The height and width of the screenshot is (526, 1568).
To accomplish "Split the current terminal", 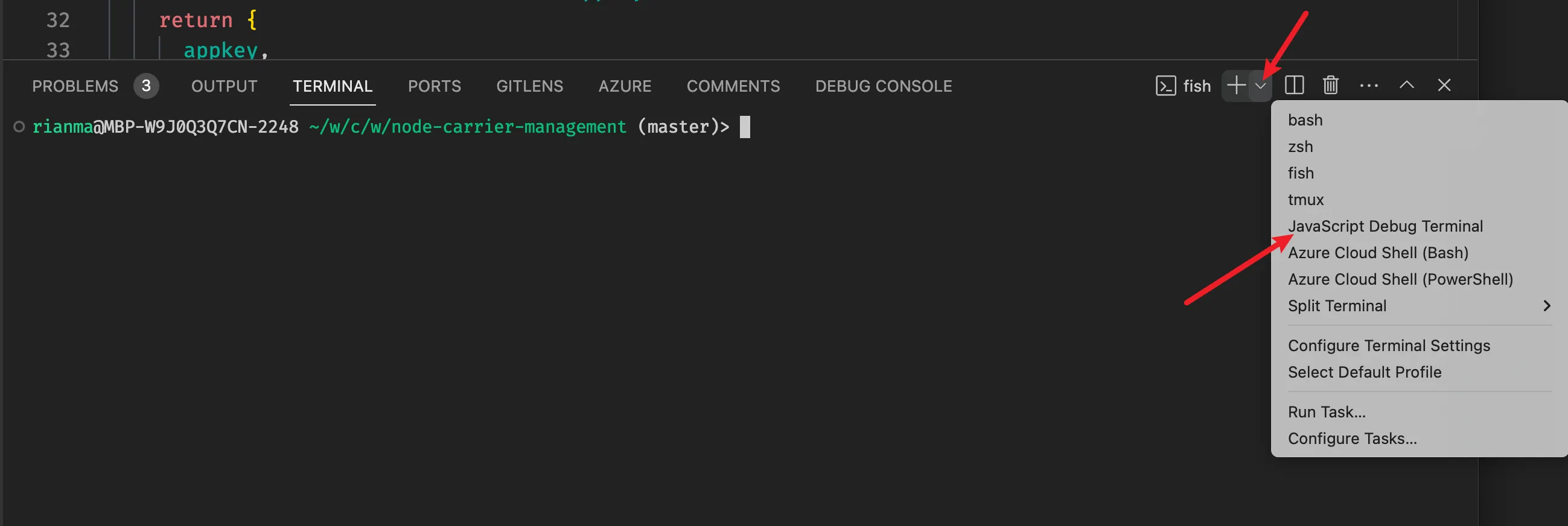I will pyautogui.click(x=1294, y=85).
